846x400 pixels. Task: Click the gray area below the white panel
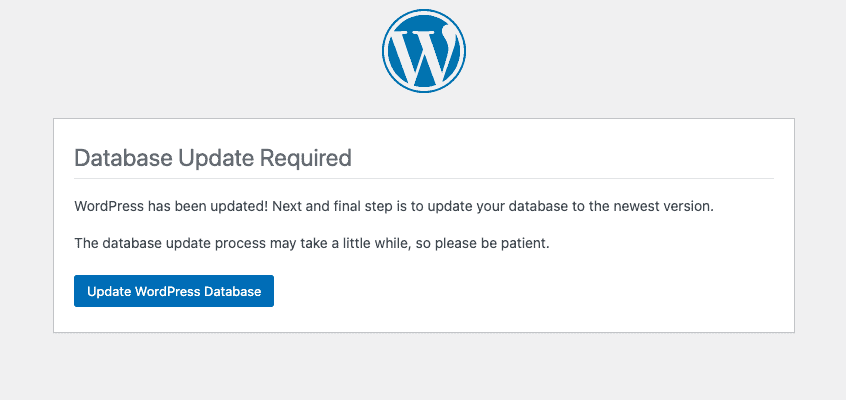tap(423, 370)
